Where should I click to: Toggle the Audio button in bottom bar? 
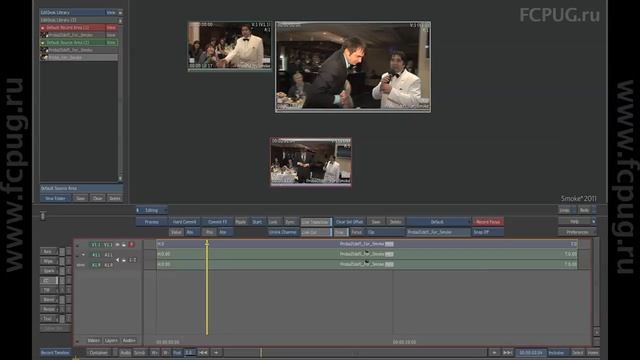(x=125, y=353)
